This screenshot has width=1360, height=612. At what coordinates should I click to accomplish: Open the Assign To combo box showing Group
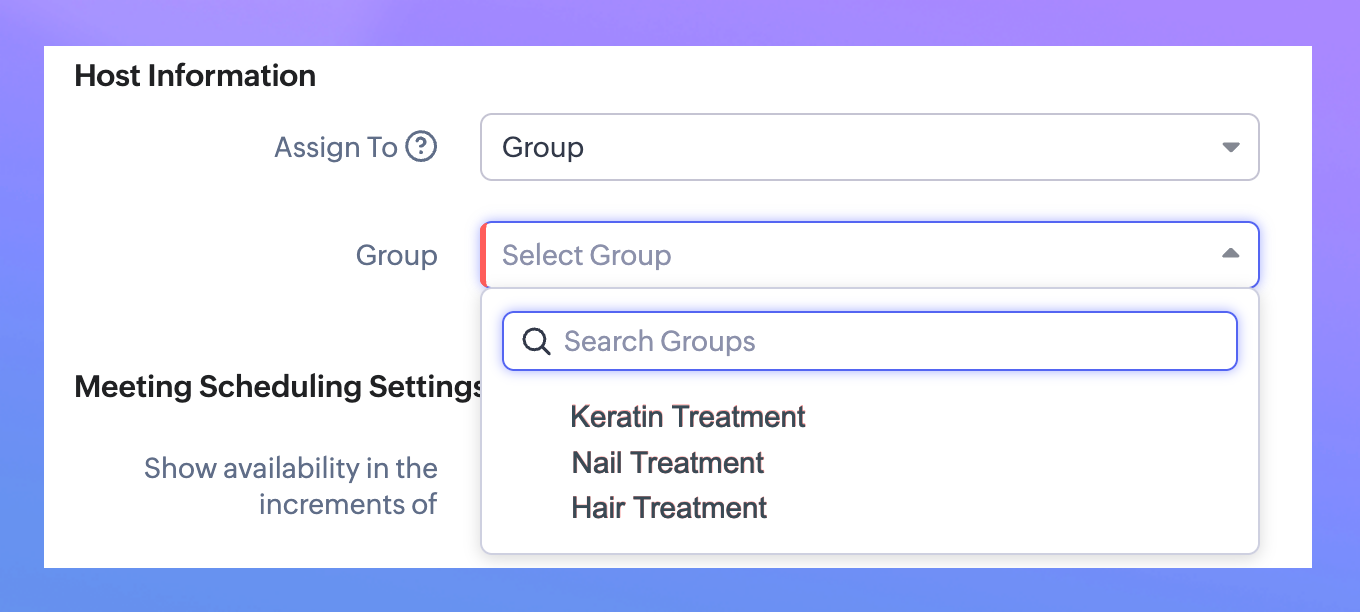(x=850, y=147)
